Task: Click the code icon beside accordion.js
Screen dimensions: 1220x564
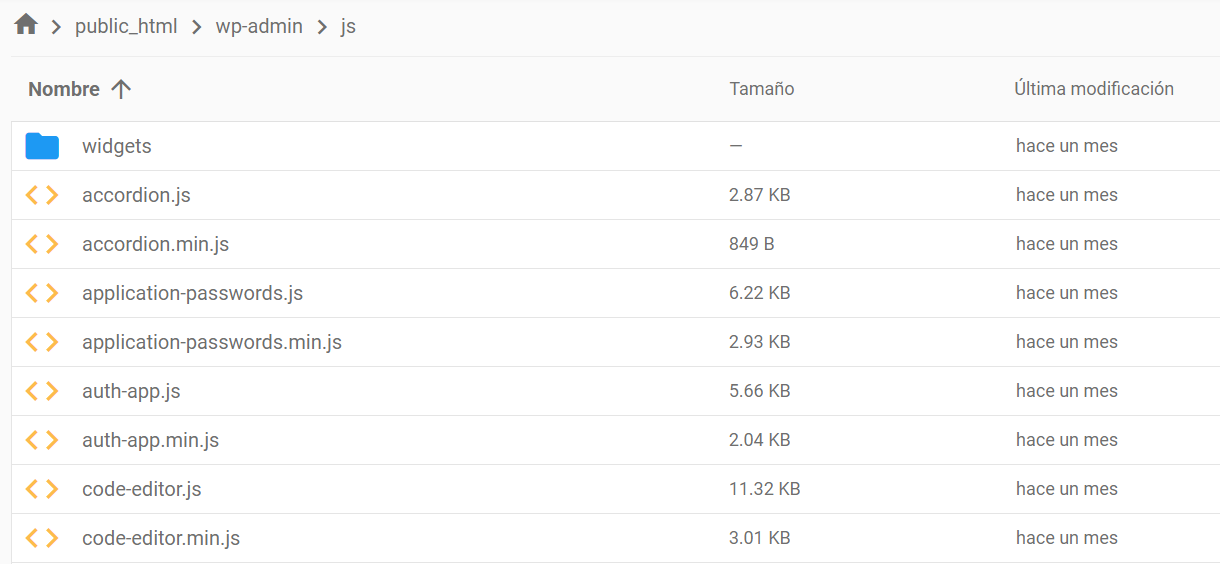Action: 42,195
